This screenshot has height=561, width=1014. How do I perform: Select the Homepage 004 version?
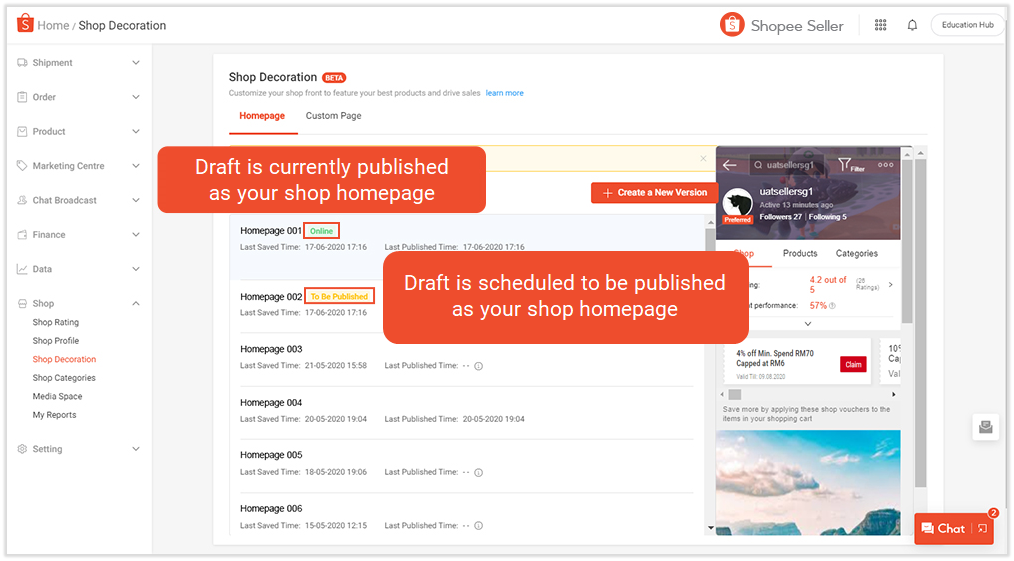point(467,411)
